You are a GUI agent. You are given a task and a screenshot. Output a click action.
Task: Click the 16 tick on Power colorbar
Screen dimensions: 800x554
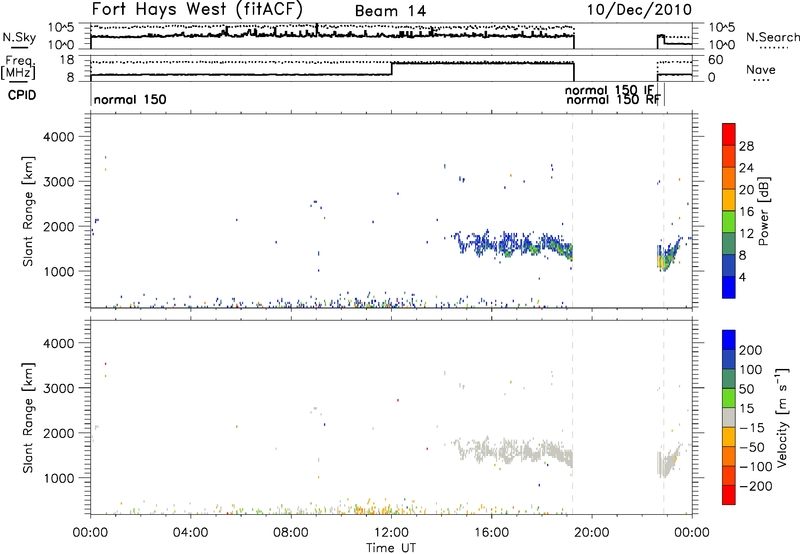746,212
